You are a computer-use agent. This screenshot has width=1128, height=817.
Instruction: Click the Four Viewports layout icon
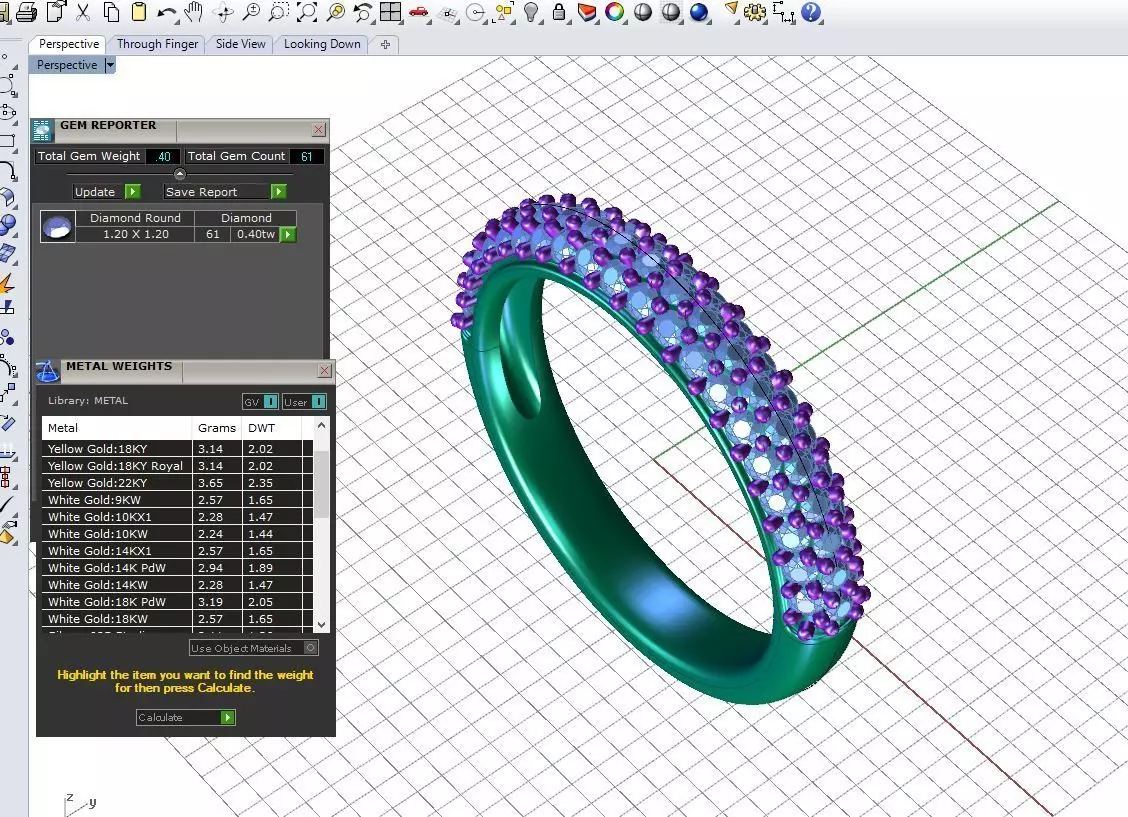pos(391,12)
